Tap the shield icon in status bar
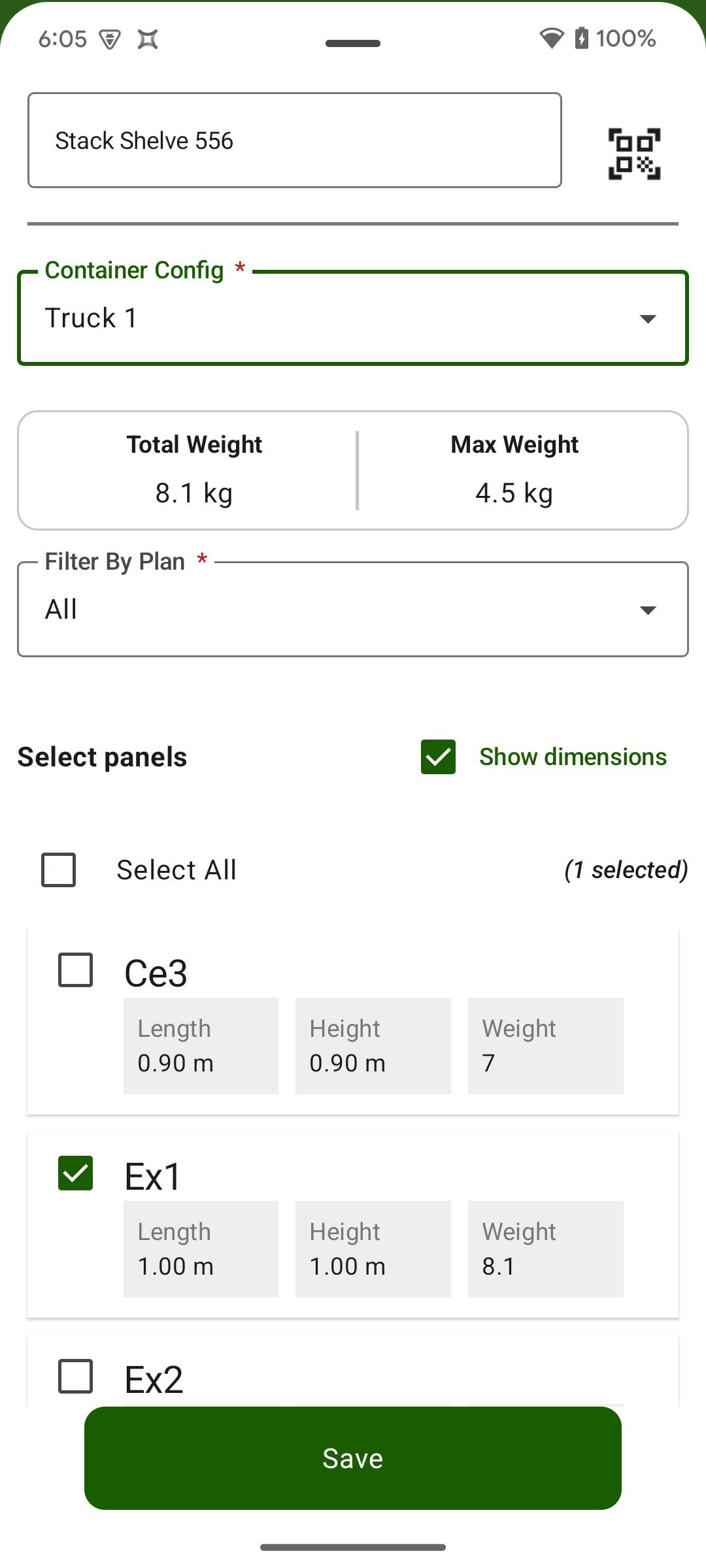This screenshot has width=706, height=1568. pyautogui.click(x=110, y=39)
